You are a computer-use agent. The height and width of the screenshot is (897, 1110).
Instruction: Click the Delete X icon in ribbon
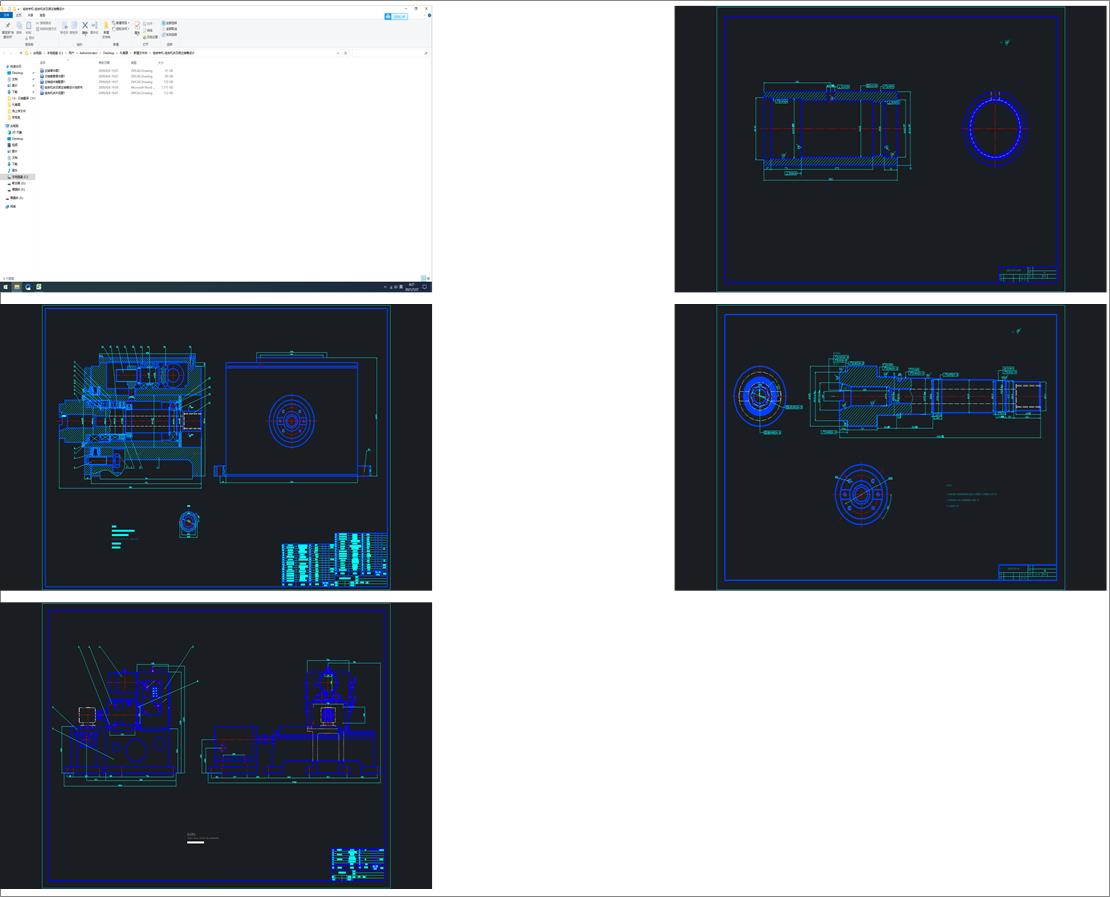(85, 28)
